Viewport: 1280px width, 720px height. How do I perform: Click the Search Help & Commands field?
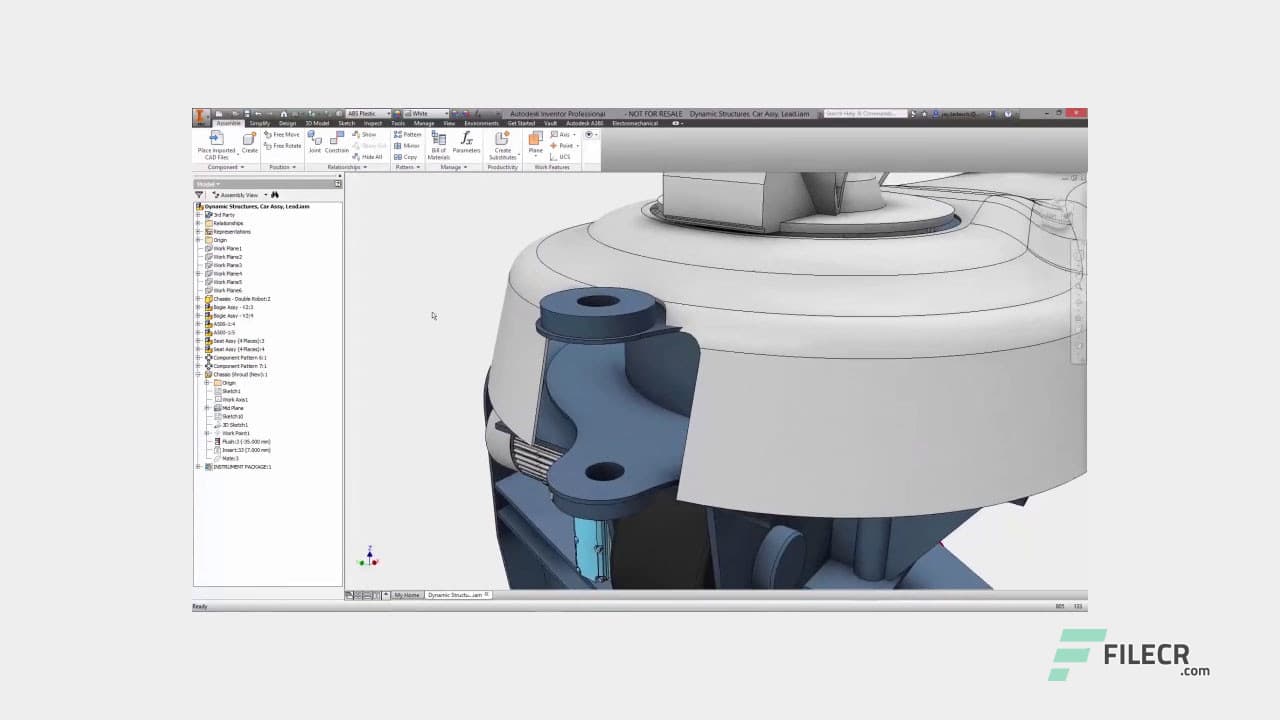[x=865, y=114]
